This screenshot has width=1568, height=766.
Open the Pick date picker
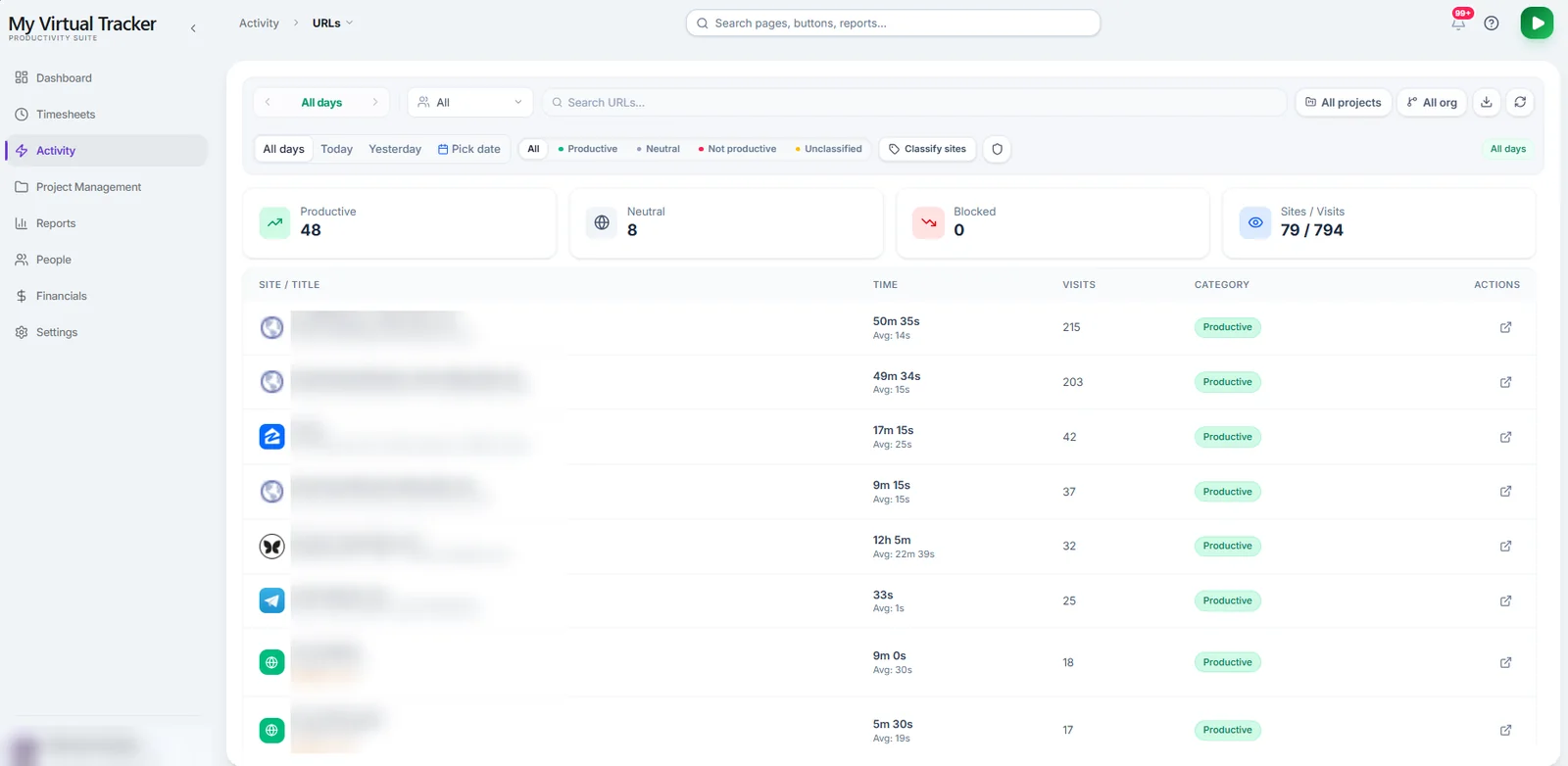(469, 149)
